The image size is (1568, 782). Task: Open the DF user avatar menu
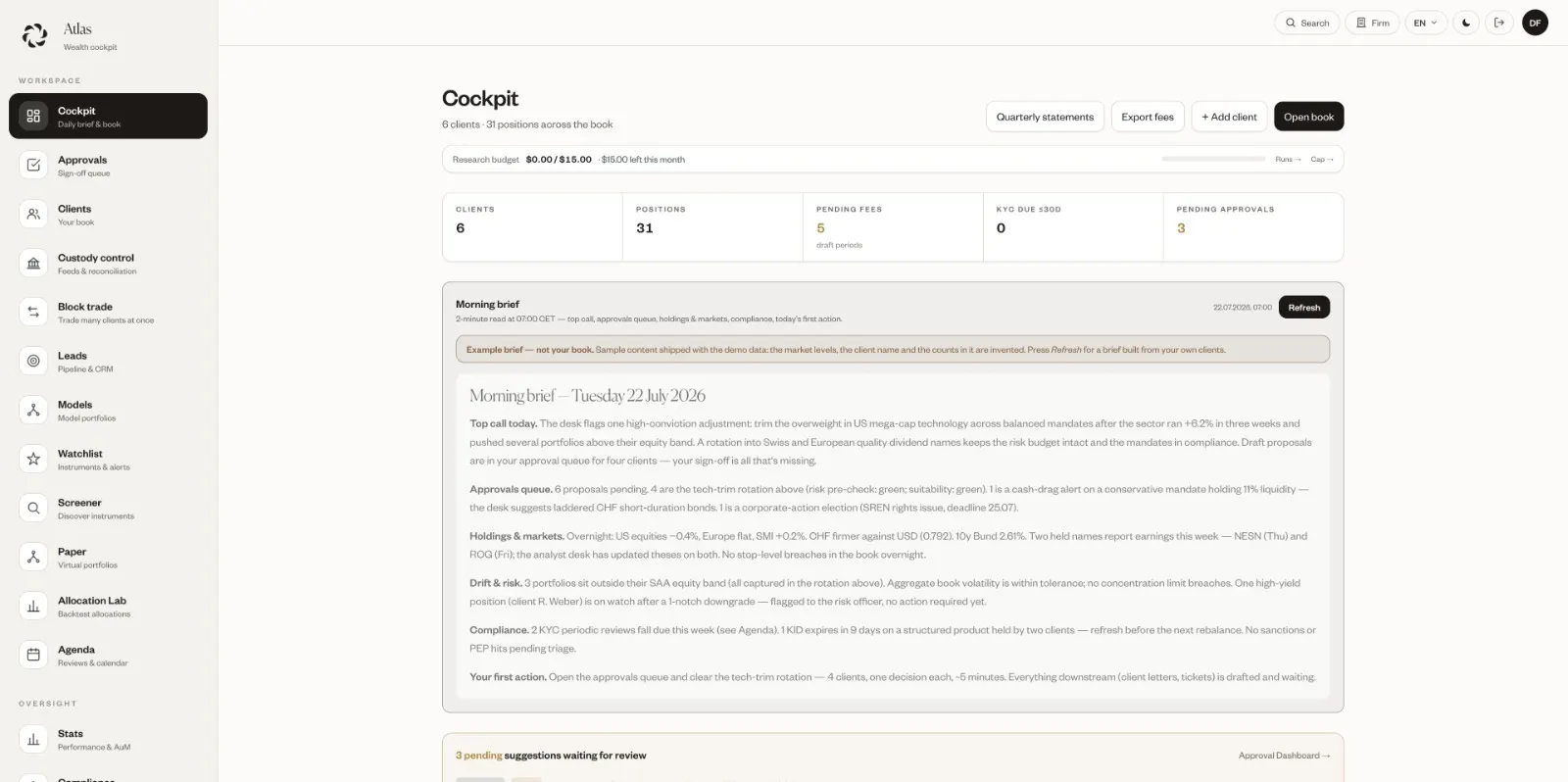click(1535, 23)
